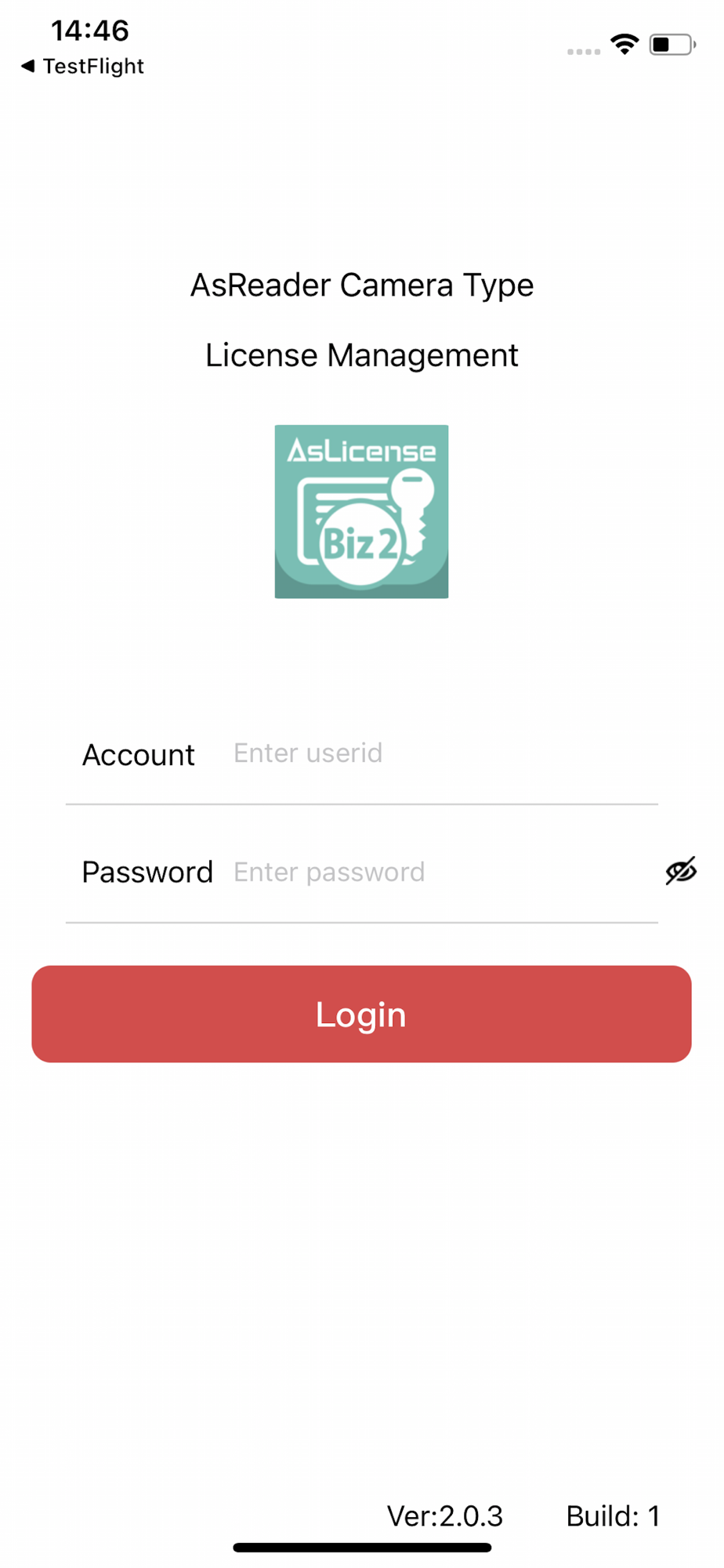Tap the Biz2 circle badge in the logo

[361, 543]
